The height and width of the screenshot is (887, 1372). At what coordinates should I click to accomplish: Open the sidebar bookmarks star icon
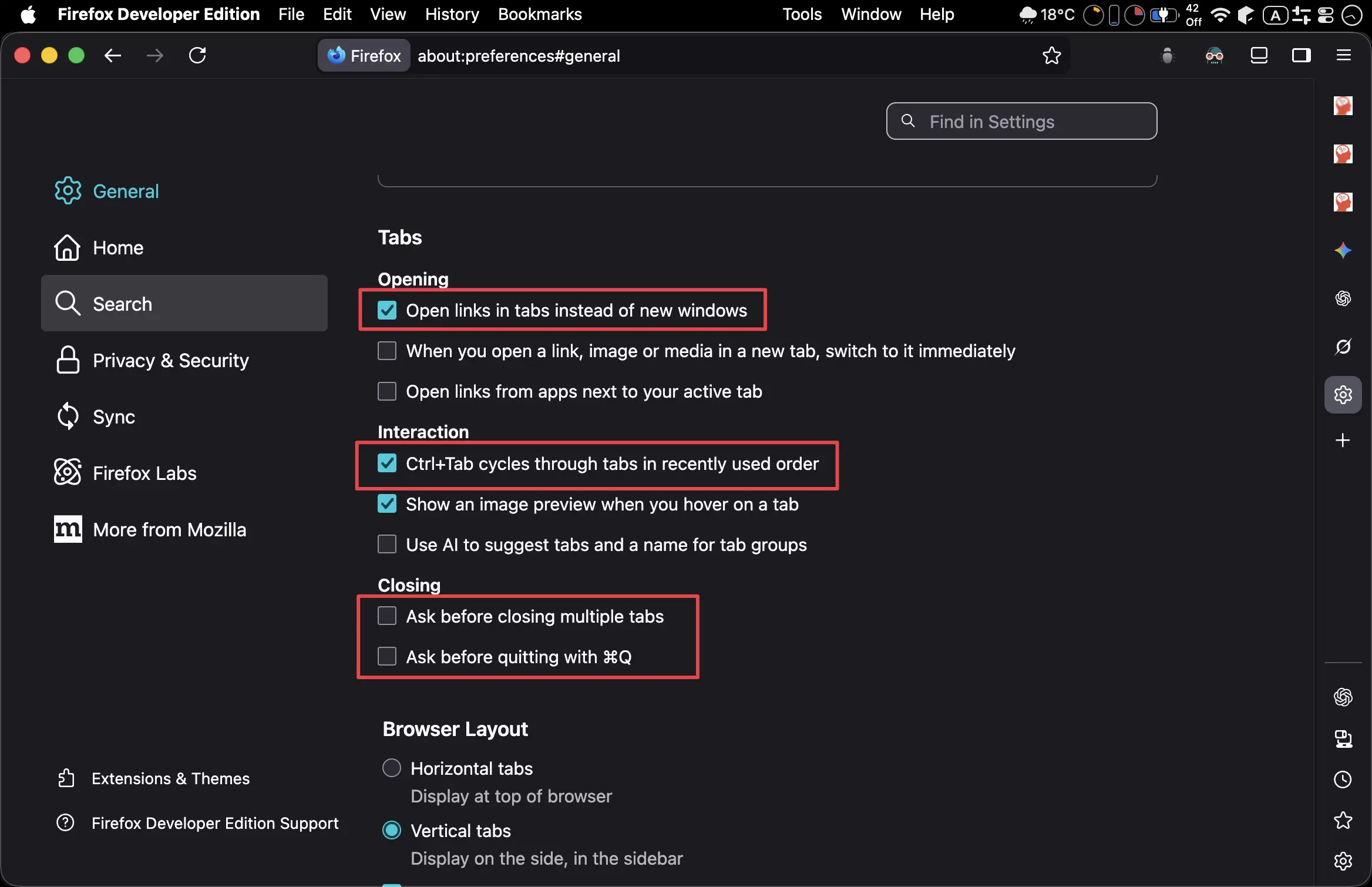tap(1343, 820)
